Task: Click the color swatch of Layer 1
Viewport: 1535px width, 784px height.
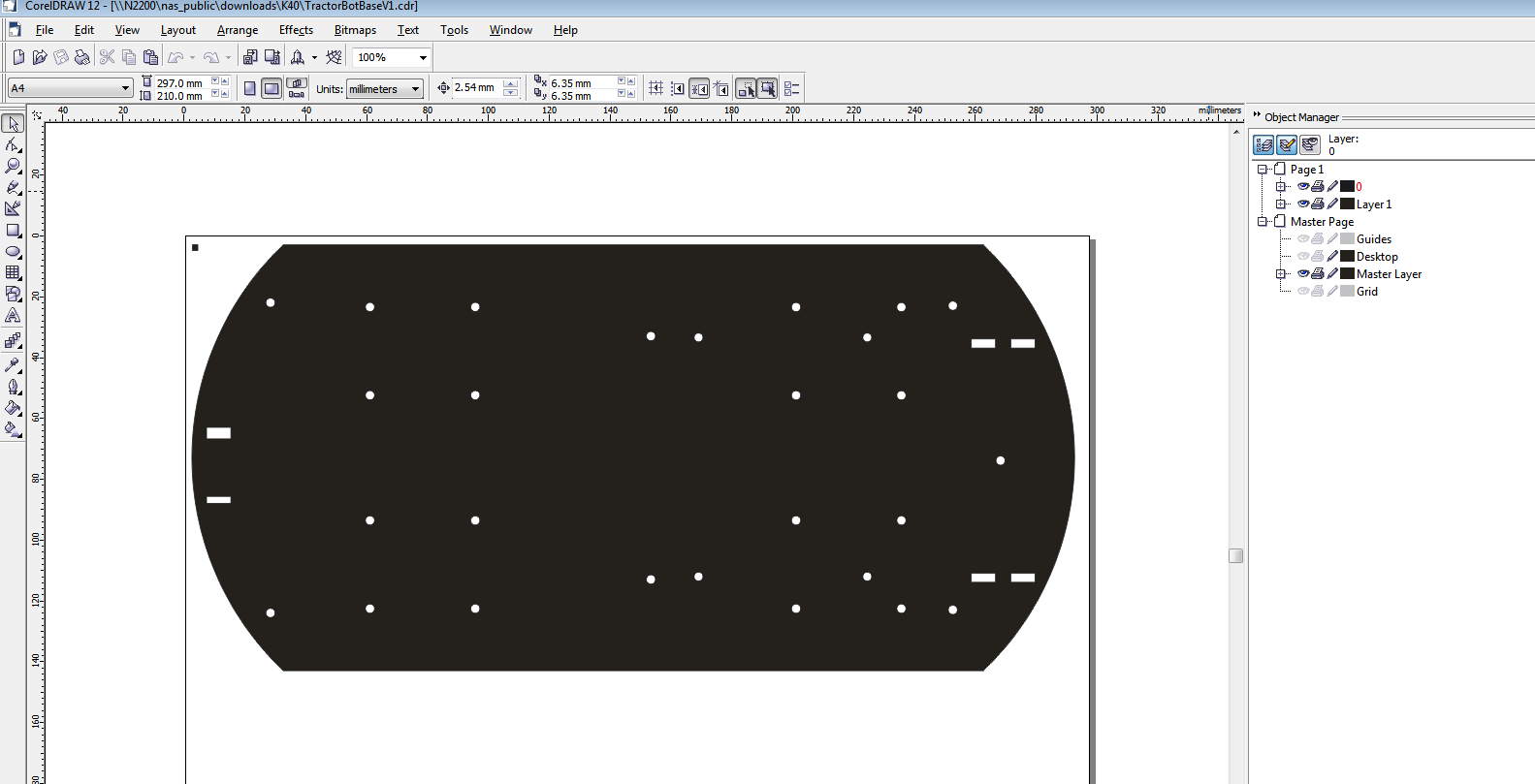Action: click(1347, 204)
